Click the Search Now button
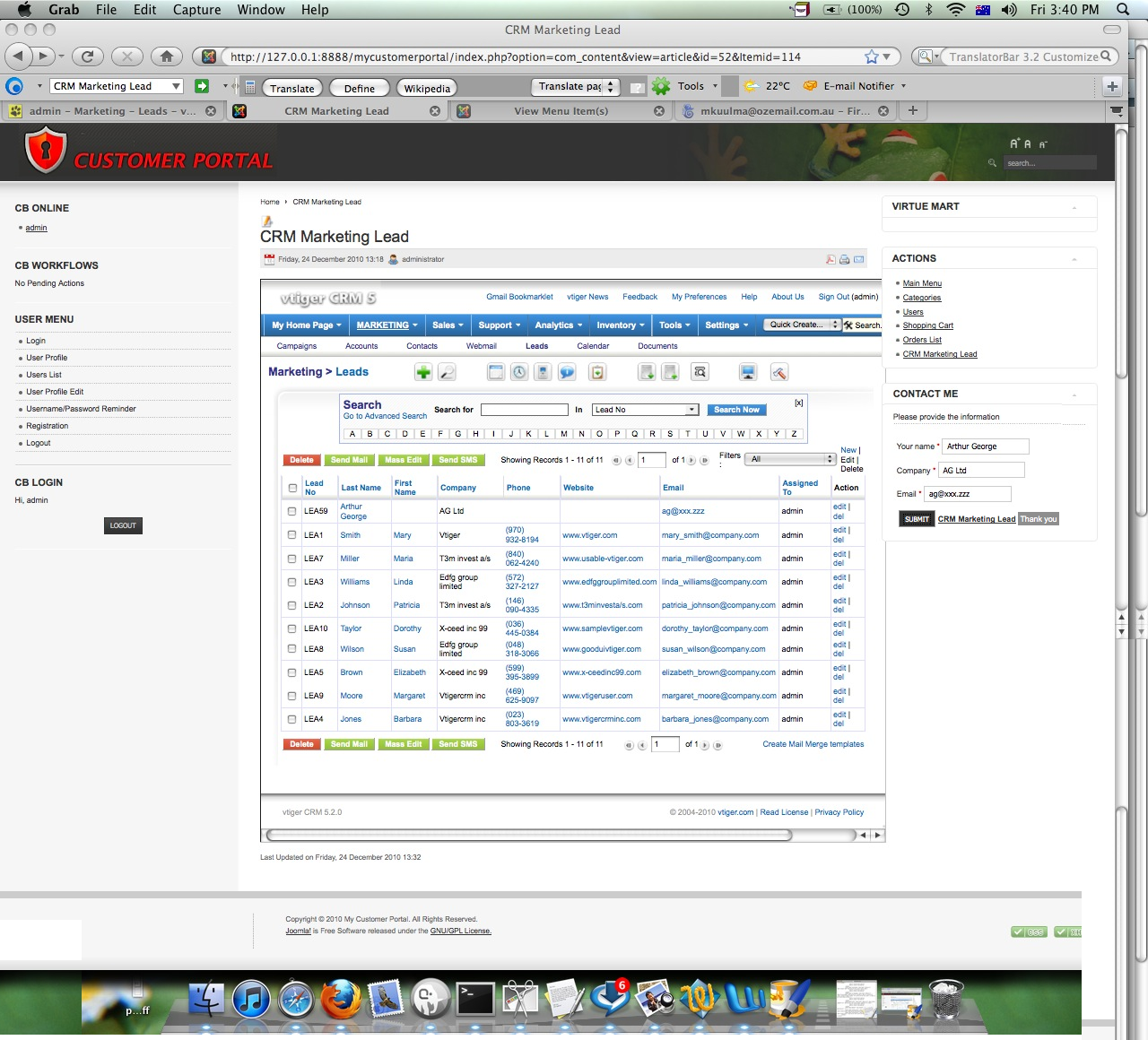The height and width of the screenshot is (1040, 1148). (x=736, y=410)
